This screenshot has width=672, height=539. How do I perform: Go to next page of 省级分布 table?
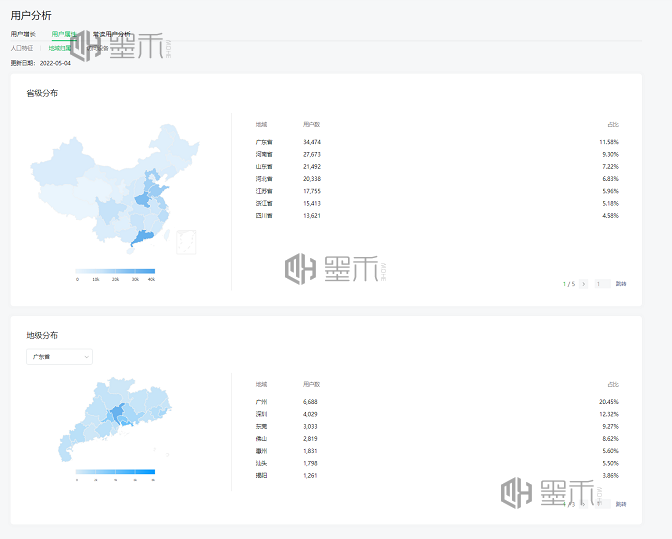pos(583,284)
